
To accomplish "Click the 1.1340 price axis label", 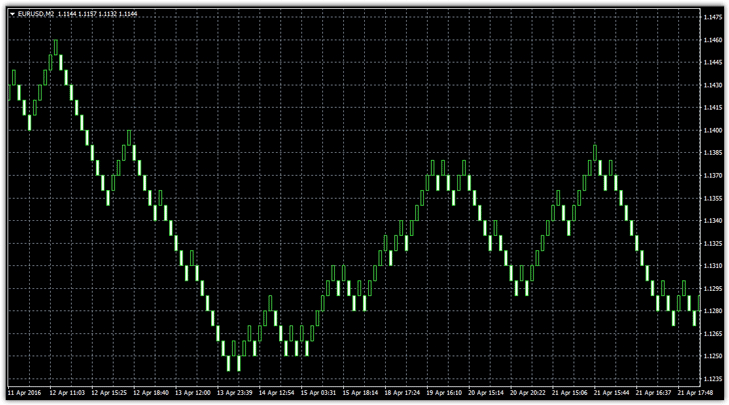I will coord(712,220).
